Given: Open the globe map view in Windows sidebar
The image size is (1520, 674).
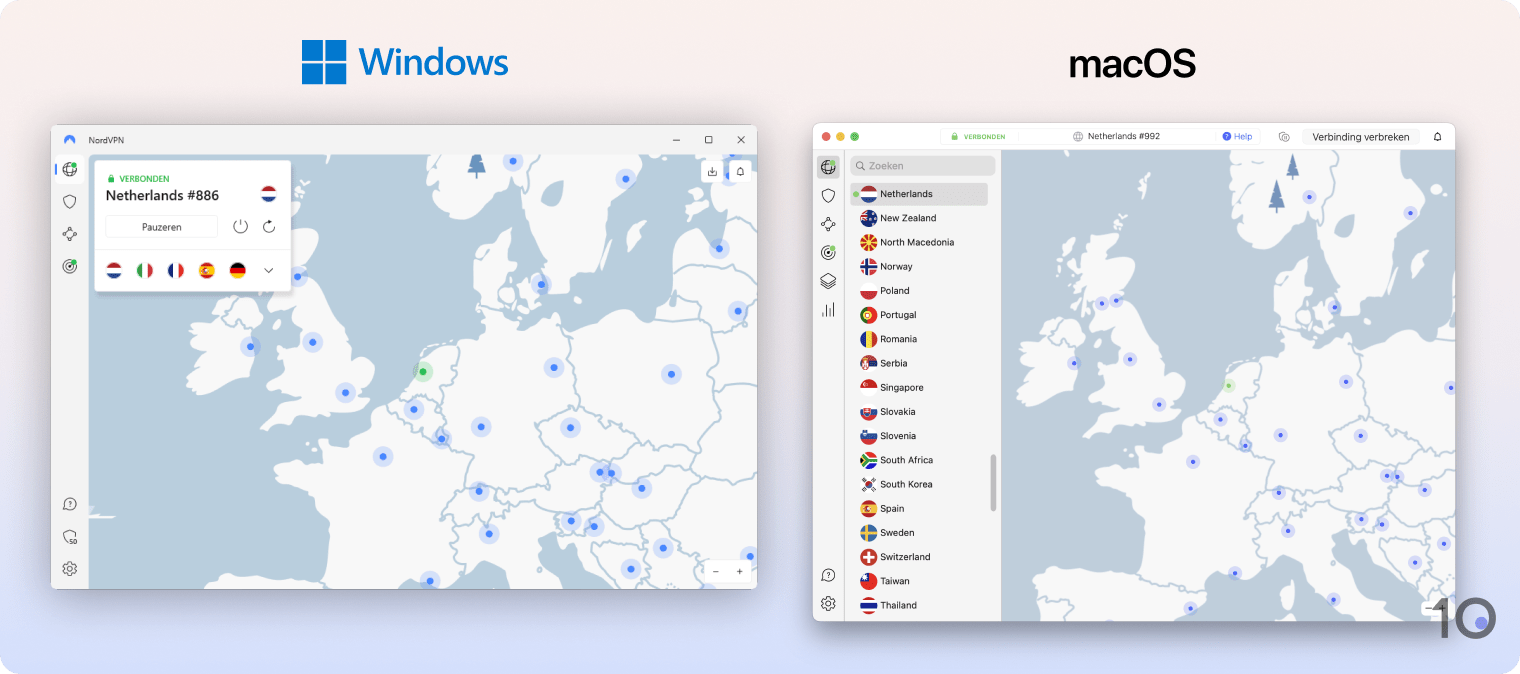Looking at the screenshot, I should (x=69, y=169).
